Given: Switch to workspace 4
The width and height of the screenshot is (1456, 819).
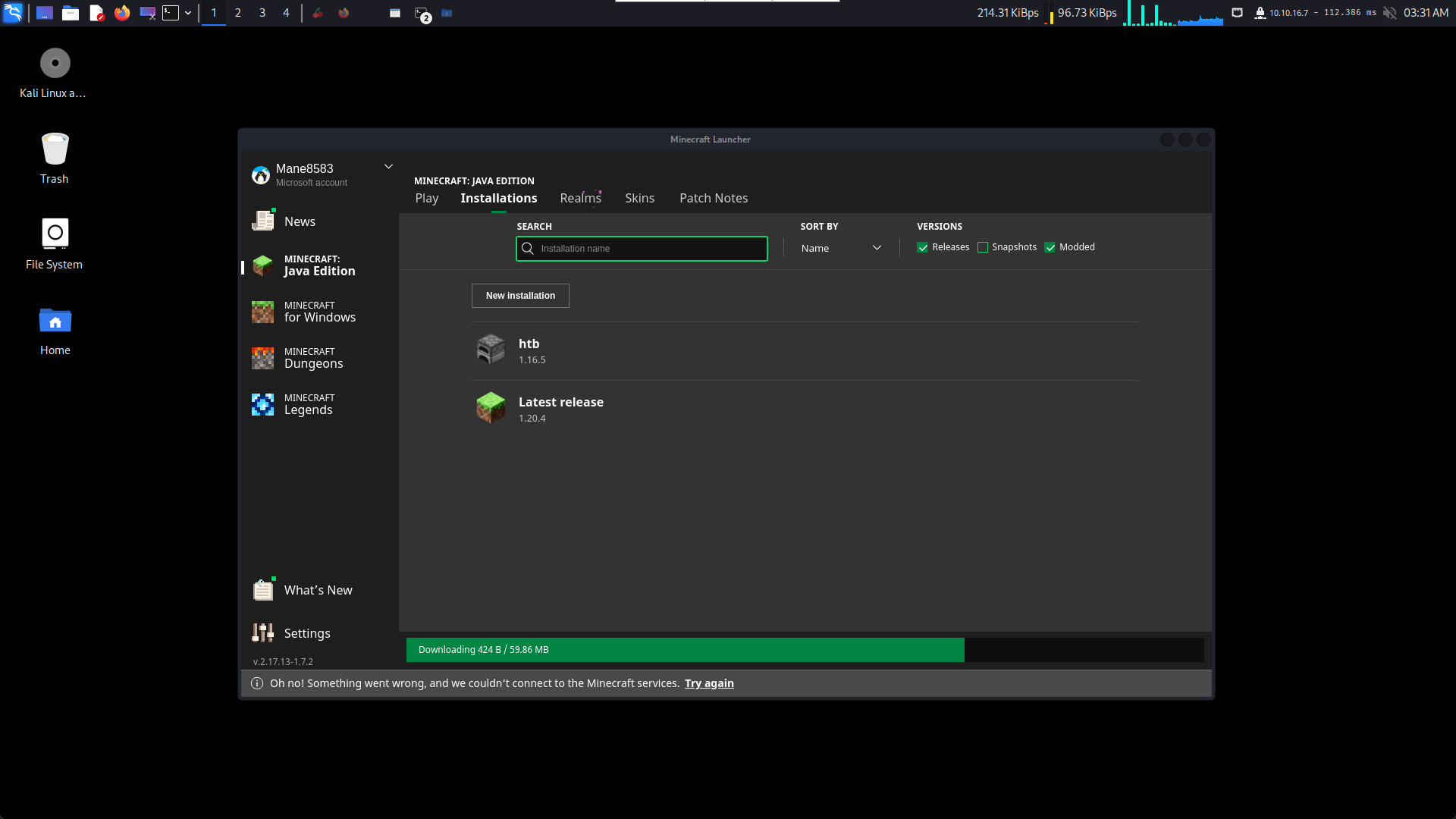Looking at the screenshot, I should [x=286, y=13].
